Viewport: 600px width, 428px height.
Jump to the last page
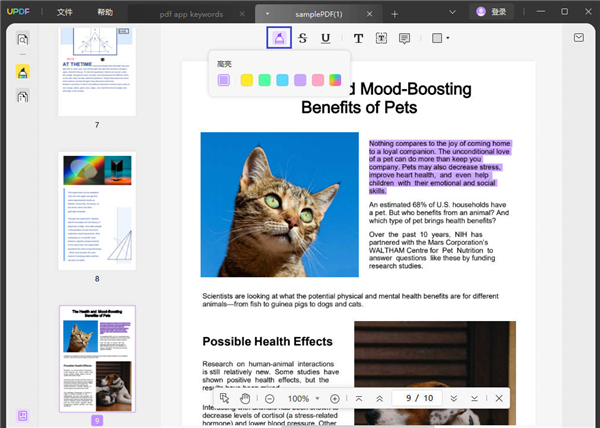click(473, 398)
